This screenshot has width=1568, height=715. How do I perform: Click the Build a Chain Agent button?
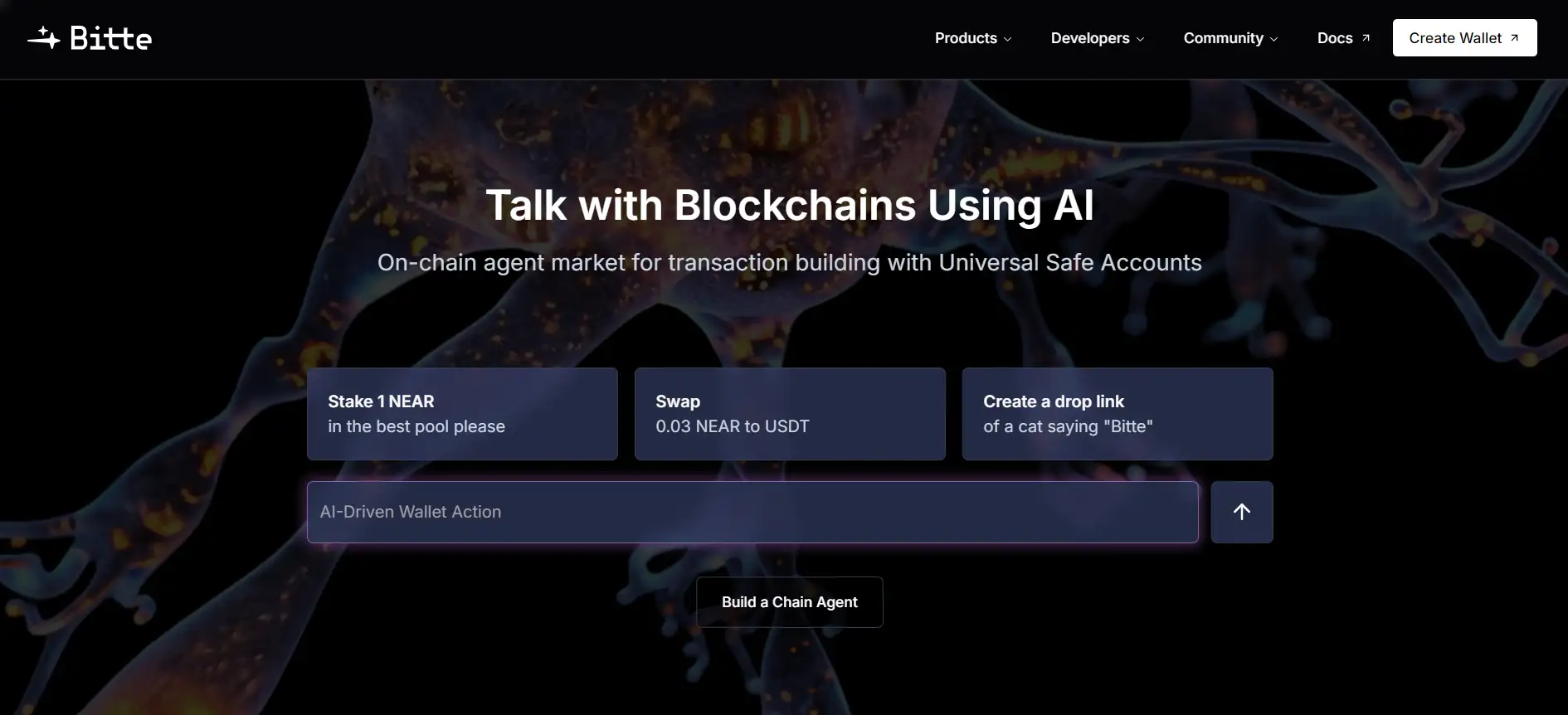click(790, 602)
